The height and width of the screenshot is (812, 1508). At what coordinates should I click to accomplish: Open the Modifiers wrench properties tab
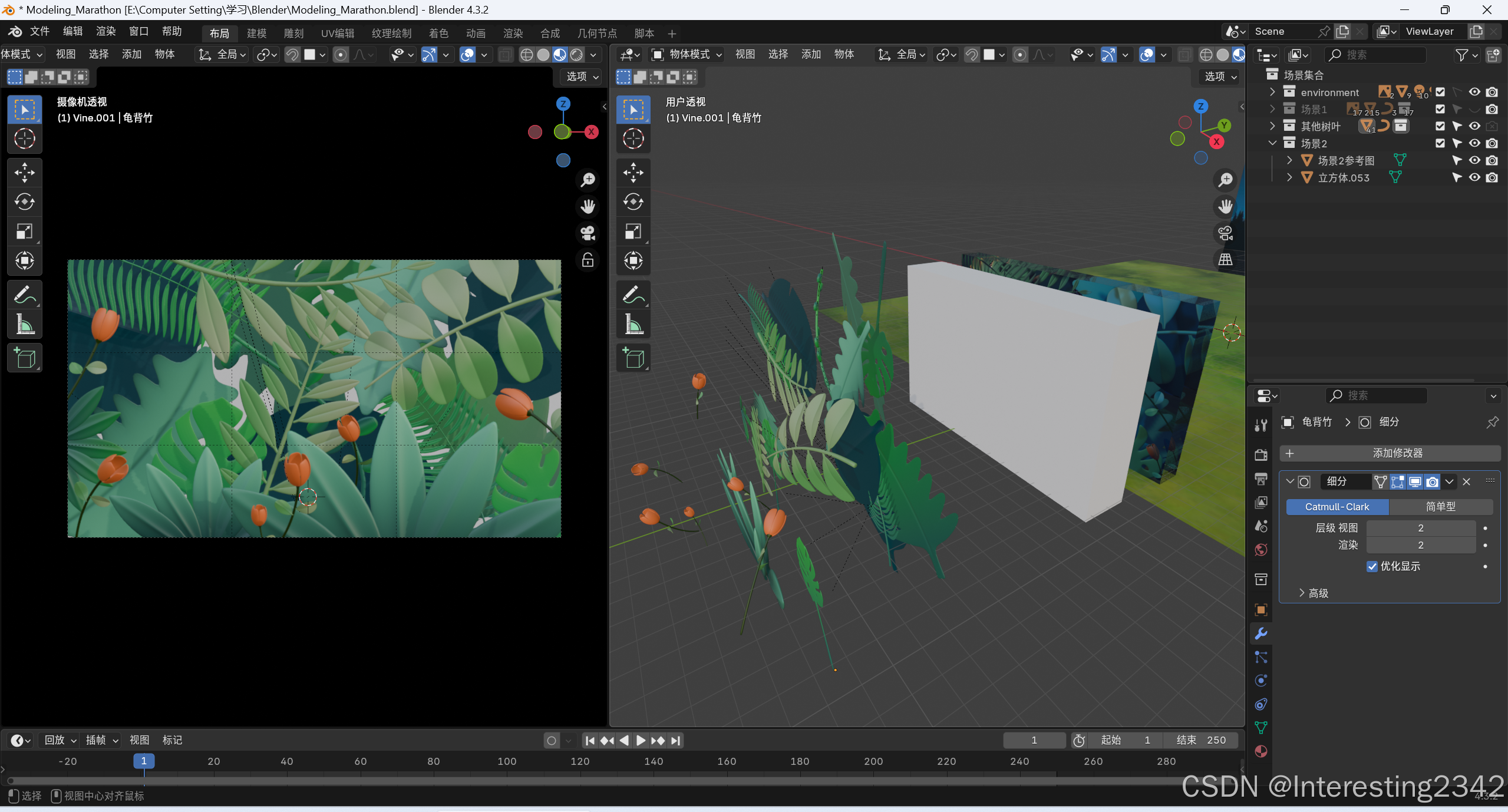click(x=1260, y=633)
